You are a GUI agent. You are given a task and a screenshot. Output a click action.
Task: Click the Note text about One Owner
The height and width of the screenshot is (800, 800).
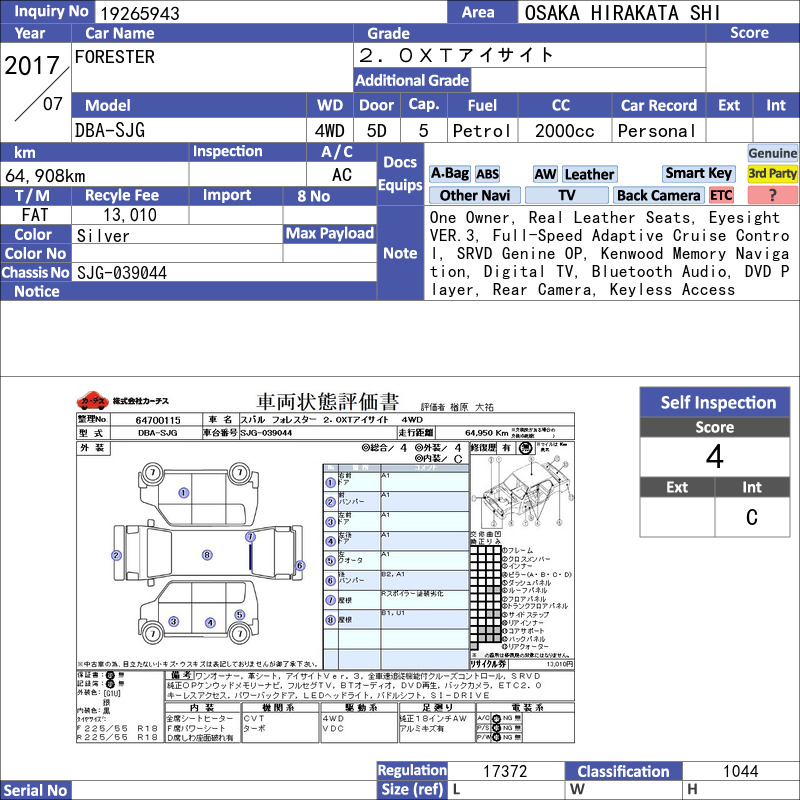tap(610, 254)
